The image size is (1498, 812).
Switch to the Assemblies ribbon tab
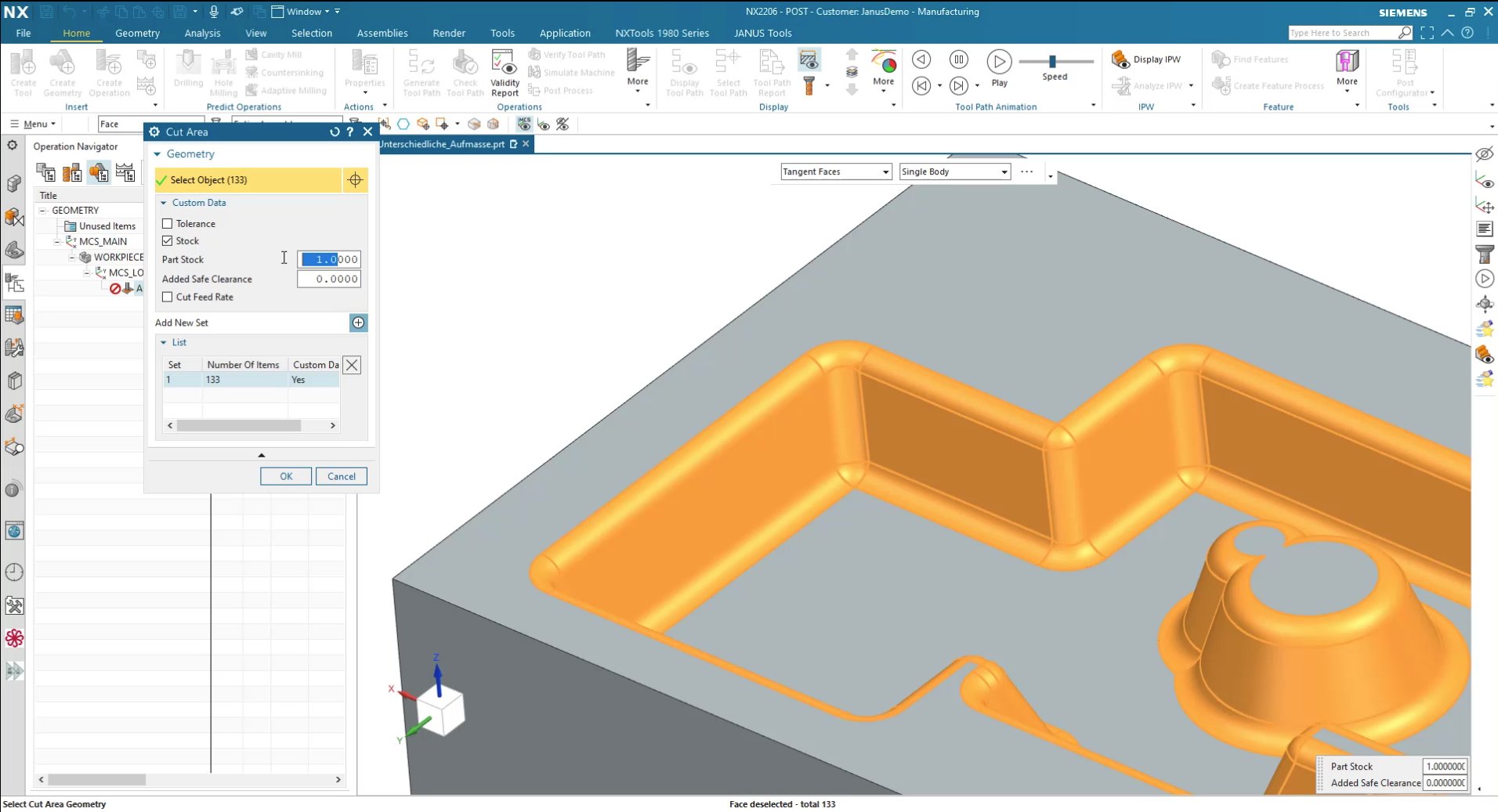pyautogui.click(x=382, y=33)
